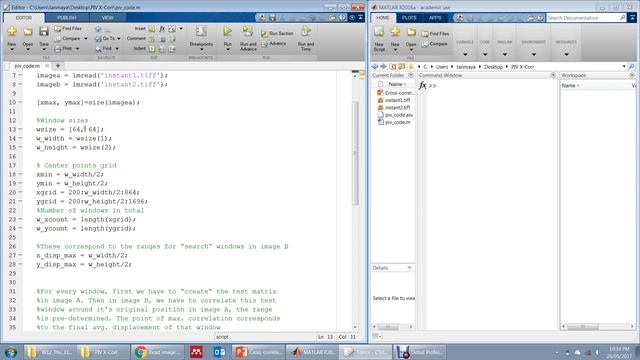640x360 pixels.
Task: Click Compare in the MATLAB window toolstrip
Action: pos(434,44)
